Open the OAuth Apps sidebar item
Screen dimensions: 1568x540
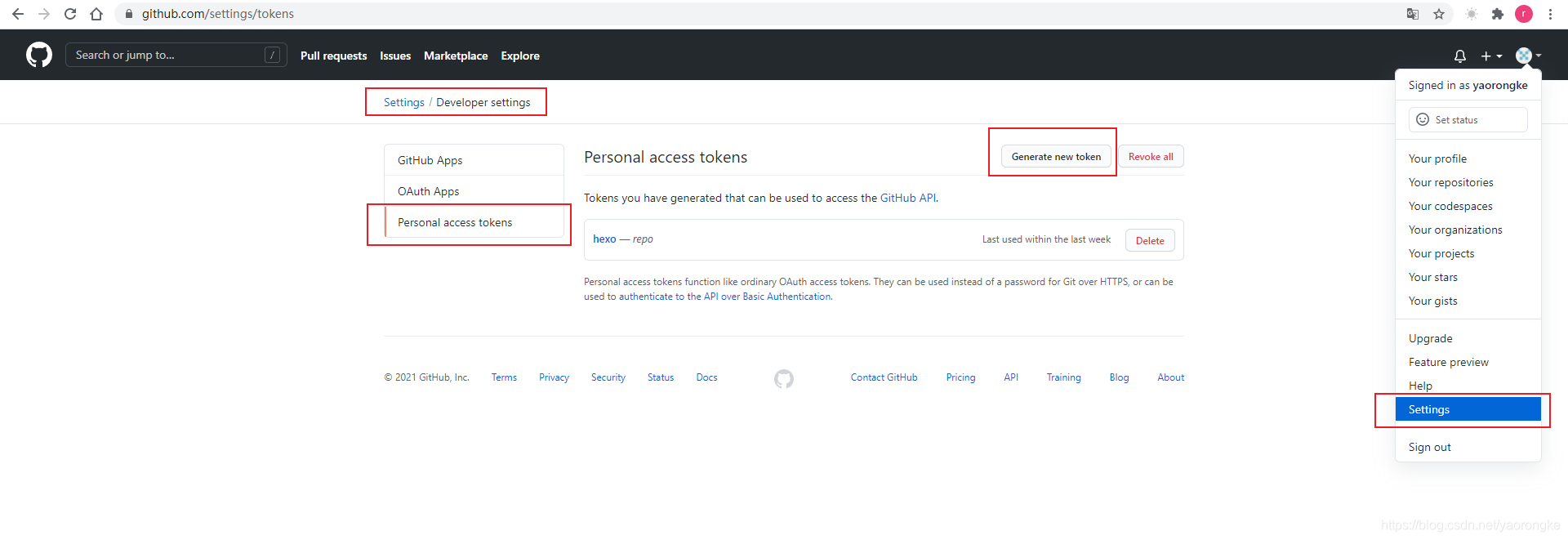click(x=429, y=191)
